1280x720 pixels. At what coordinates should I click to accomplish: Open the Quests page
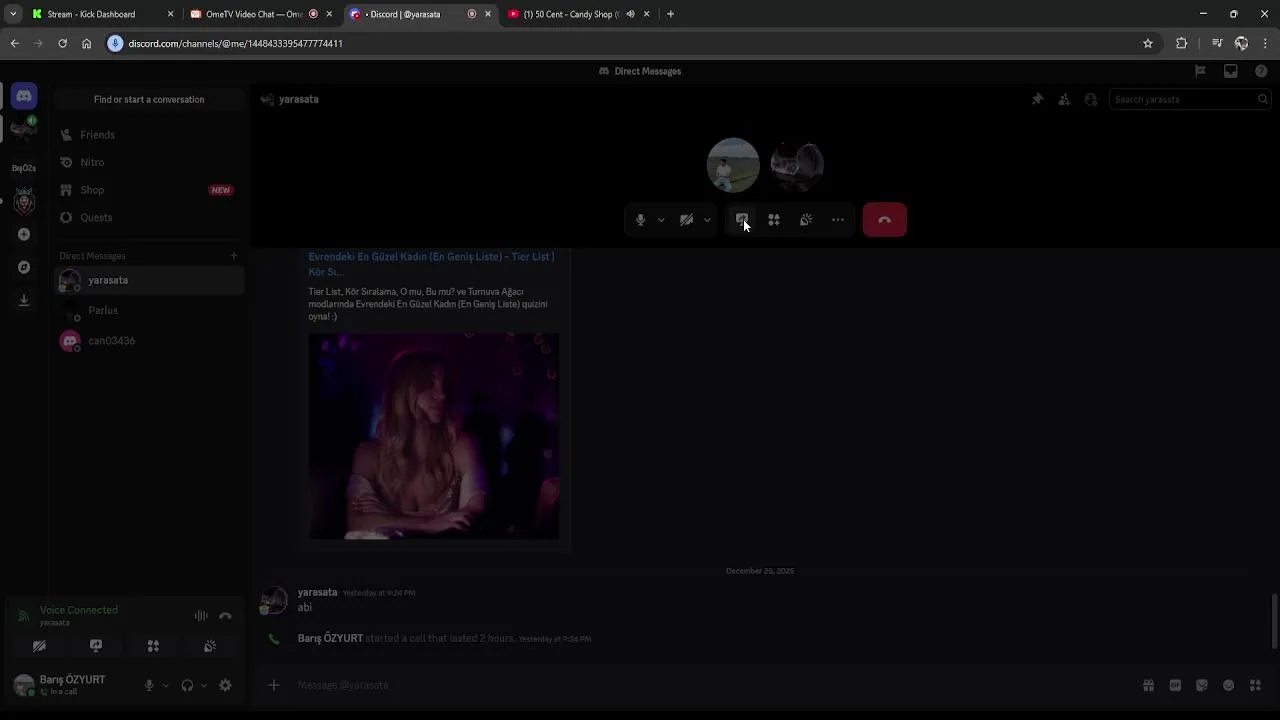tap(149, 217)
